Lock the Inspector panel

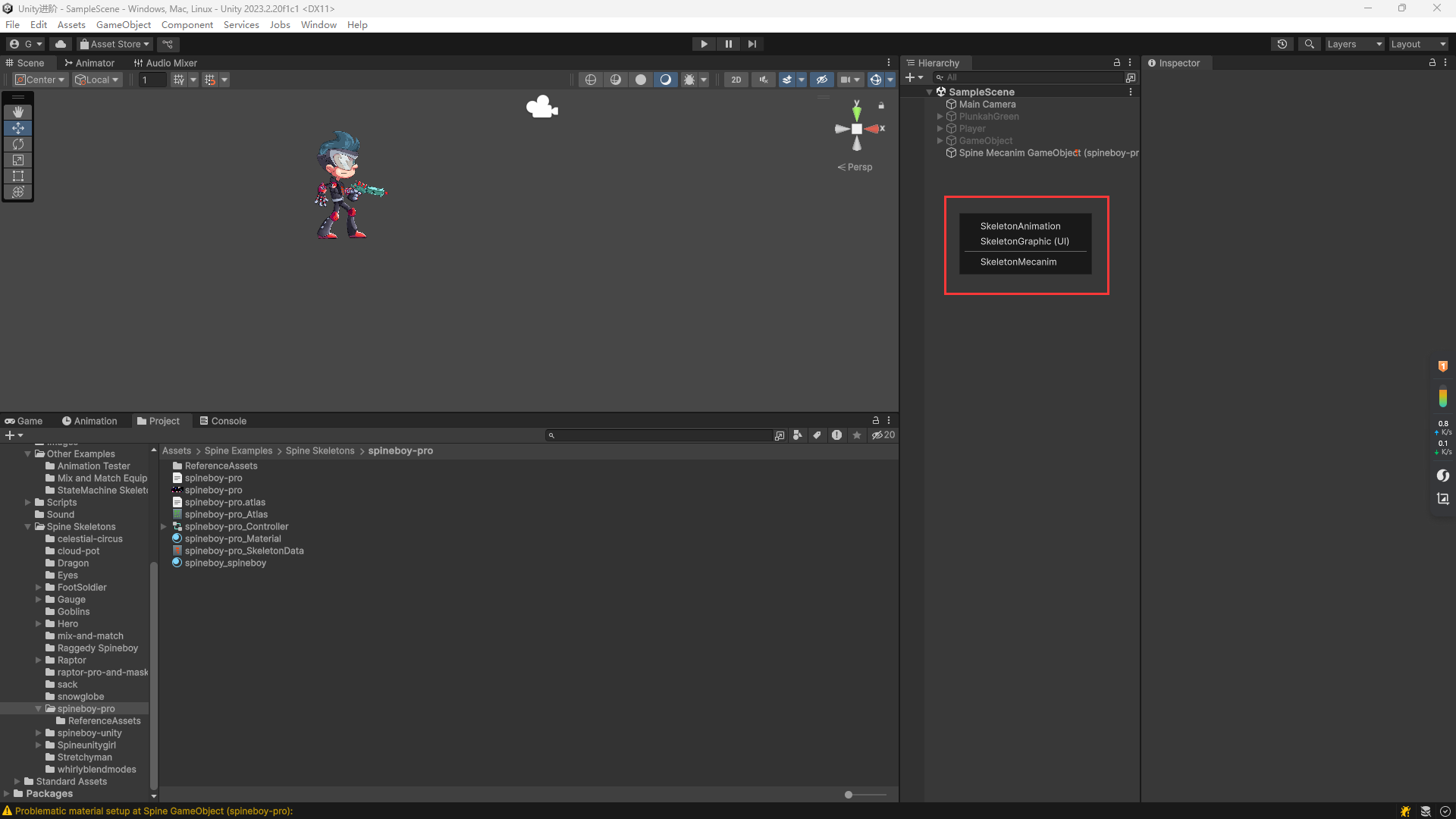pyautogui.click(x=1432, y=63)
